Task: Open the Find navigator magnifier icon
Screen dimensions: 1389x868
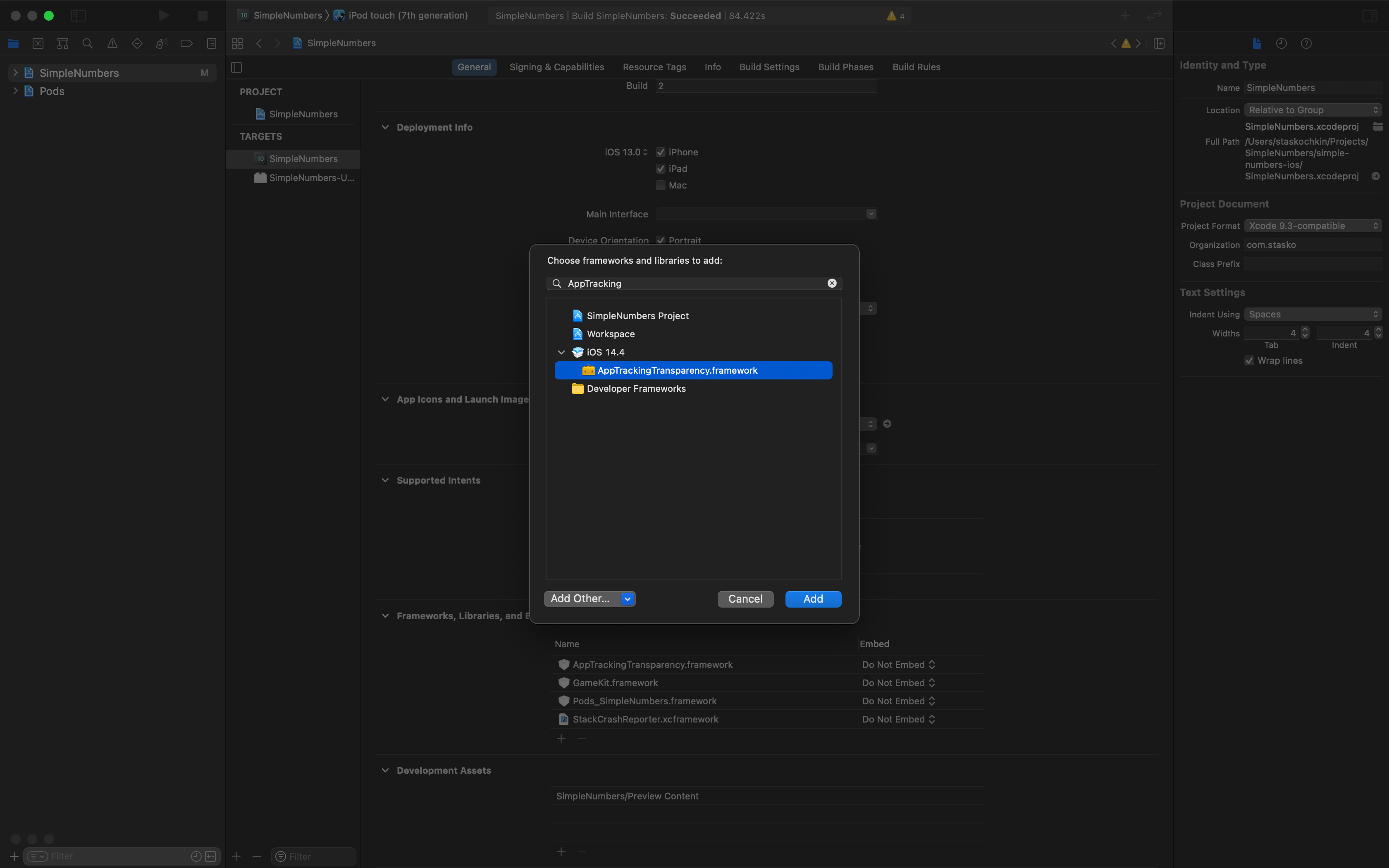Action: pyautogui.click(x=87, y=43)
